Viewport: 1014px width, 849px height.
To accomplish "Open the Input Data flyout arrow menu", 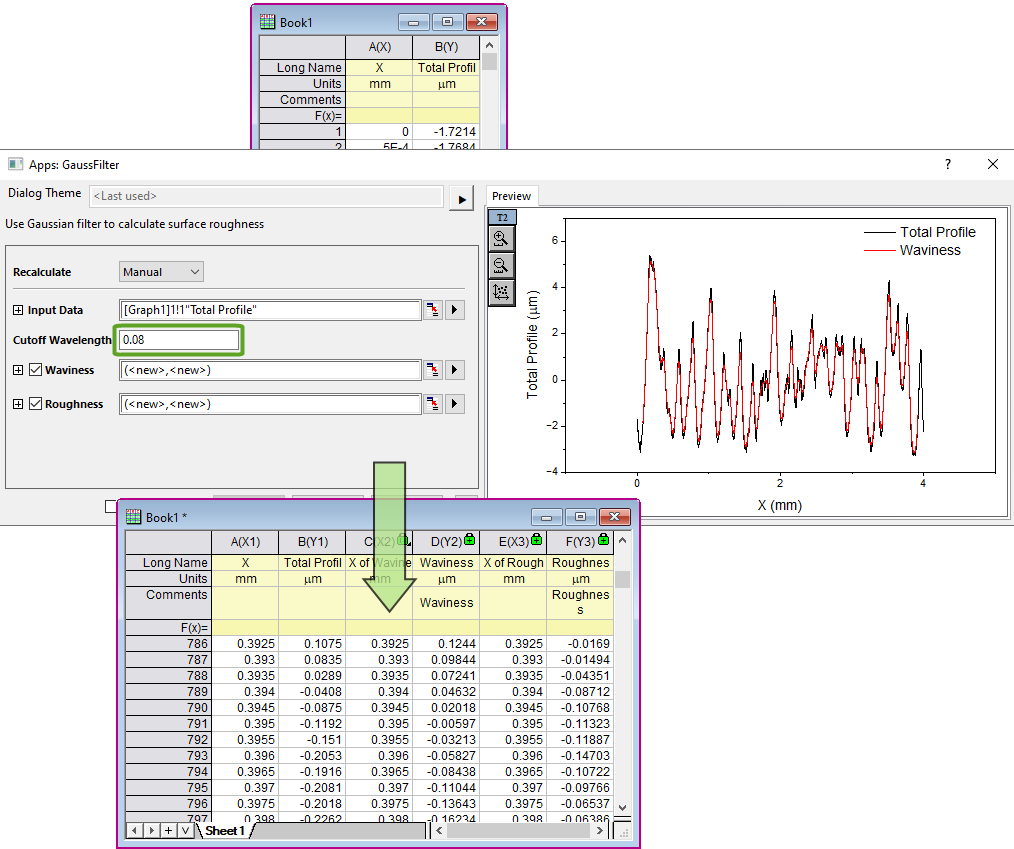I will coord(455,310).
